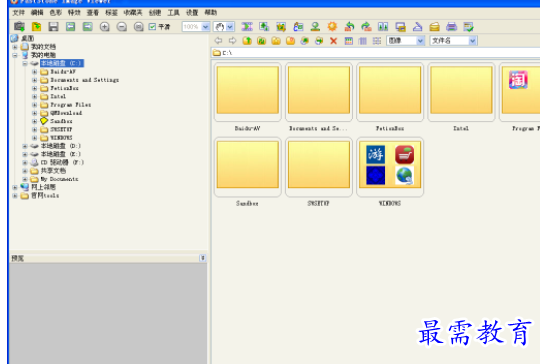Select 桌面 desktop root in tree
The height and width of the screenshot is (364, 540).
tap(27, 38)
